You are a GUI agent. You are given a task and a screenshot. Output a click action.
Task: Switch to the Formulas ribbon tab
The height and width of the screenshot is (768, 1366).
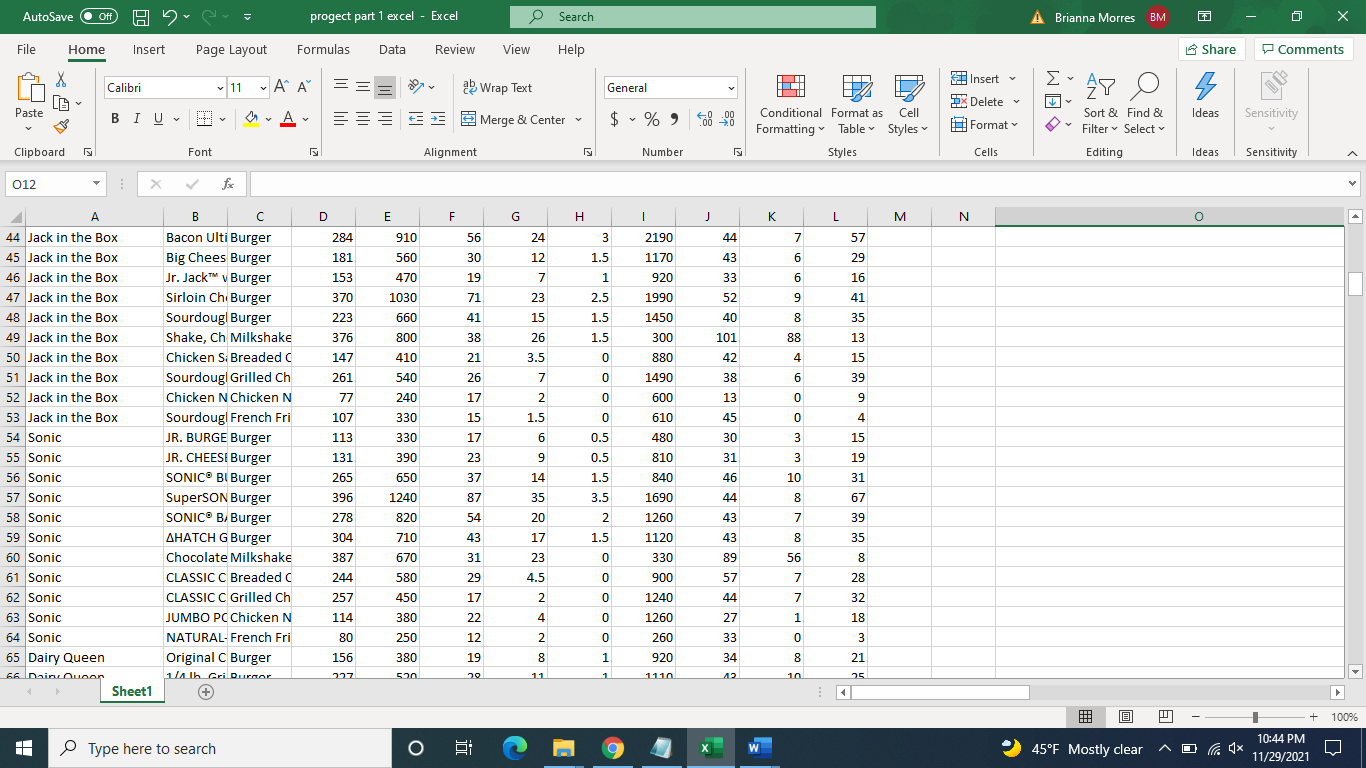[323, 49]
